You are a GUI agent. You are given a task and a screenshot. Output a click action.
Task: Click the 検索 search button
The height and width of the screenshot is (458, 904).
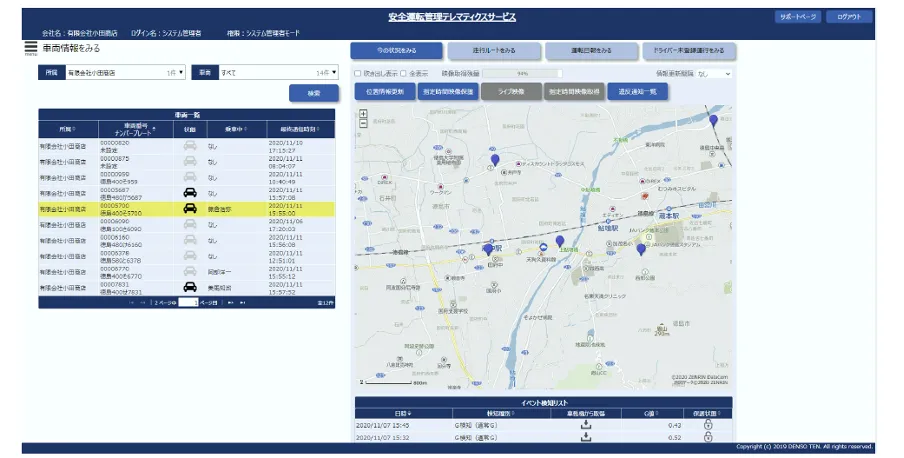point(314,93)
